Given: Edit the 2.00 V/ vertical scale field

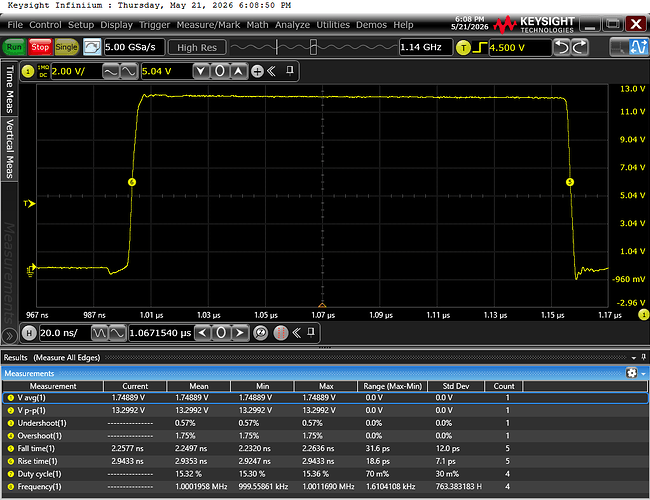Looking at the screenshot, I should (x=76, y=71).
